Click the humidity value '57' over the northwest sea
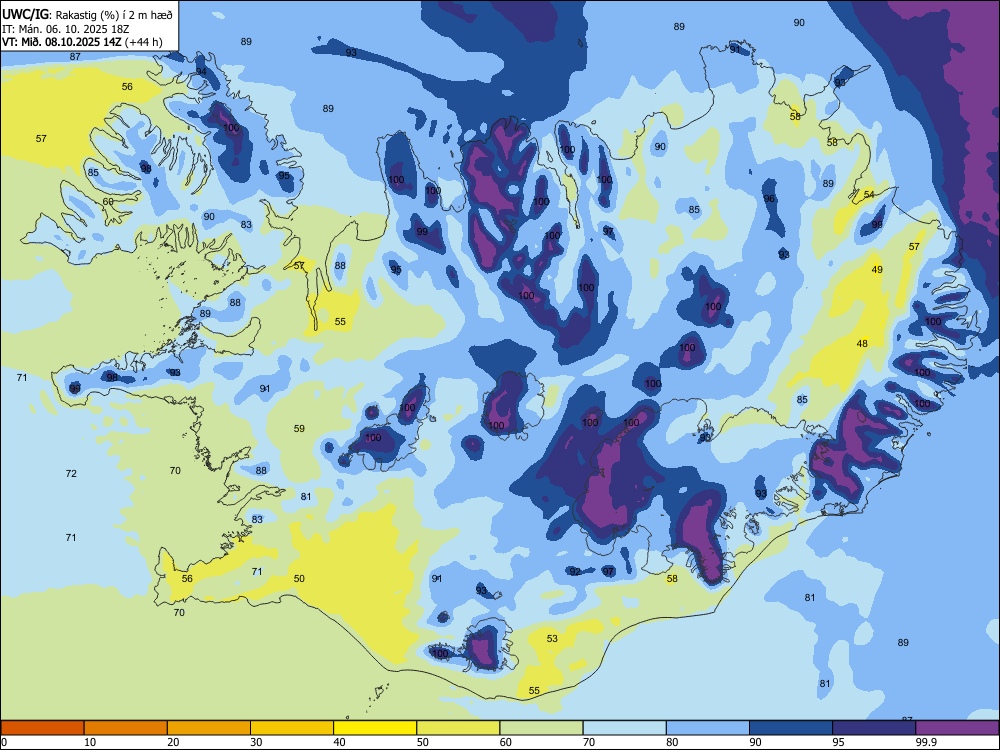The height and width of the screenshot is (750, 1000). click(x=41, y=138)
